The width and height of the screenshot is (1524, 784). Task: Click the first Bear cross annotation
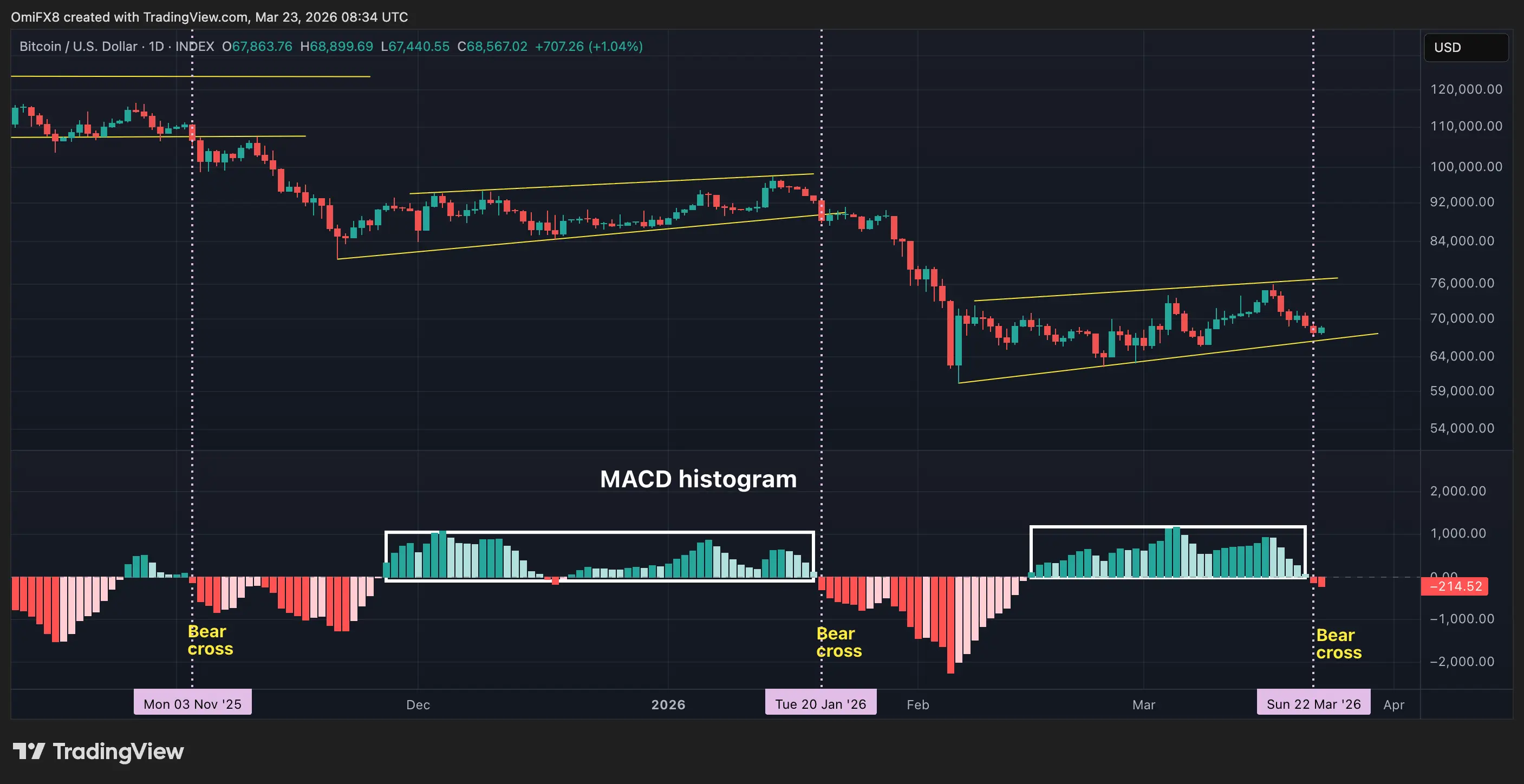pos(210,641)
